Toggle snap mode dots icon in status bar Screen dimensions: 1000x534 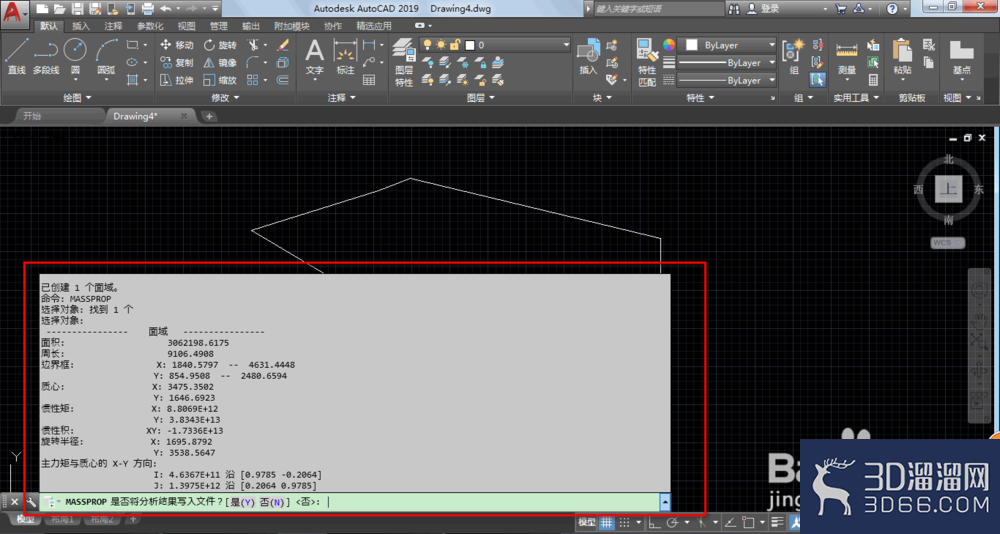point(624,523)
